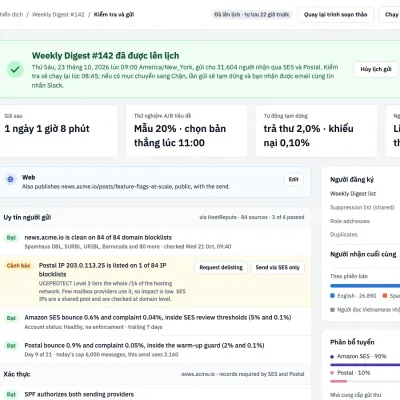Click the pink Postal 10% route bar
This screenshot has width=400, height=400.
[x=338, y=381]
